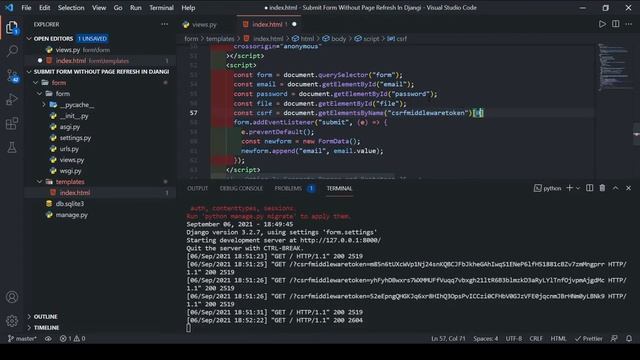Expand the Timeline section
This screenshot has height=360, width=640.
[x=29, y=328]
